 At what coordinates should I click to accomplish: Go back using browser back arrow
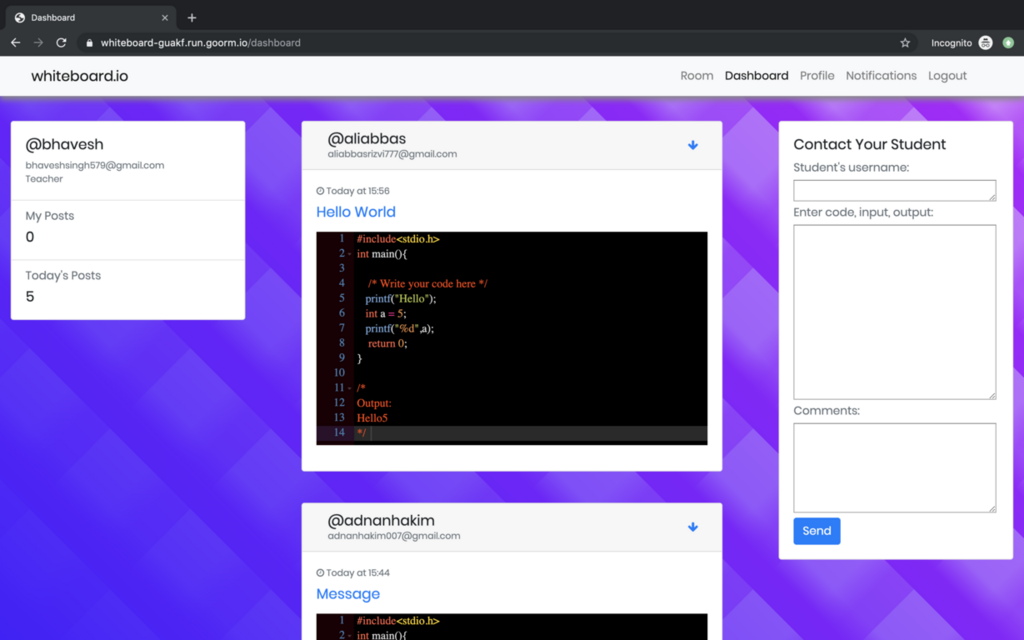point(16,42)
